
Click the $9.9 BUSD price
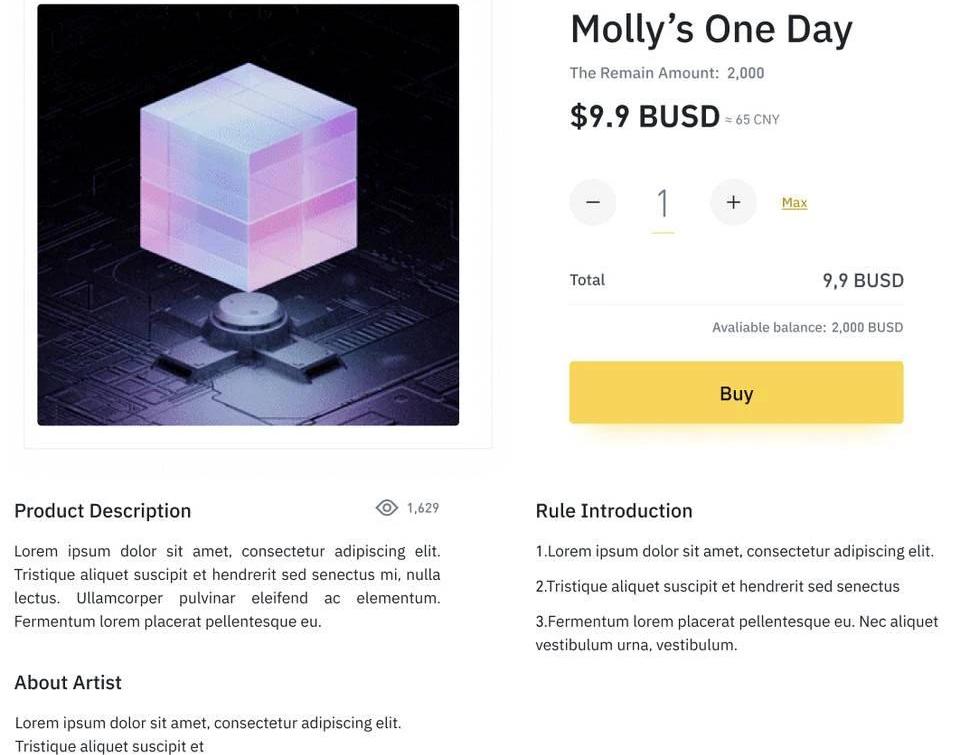[645, 117]
